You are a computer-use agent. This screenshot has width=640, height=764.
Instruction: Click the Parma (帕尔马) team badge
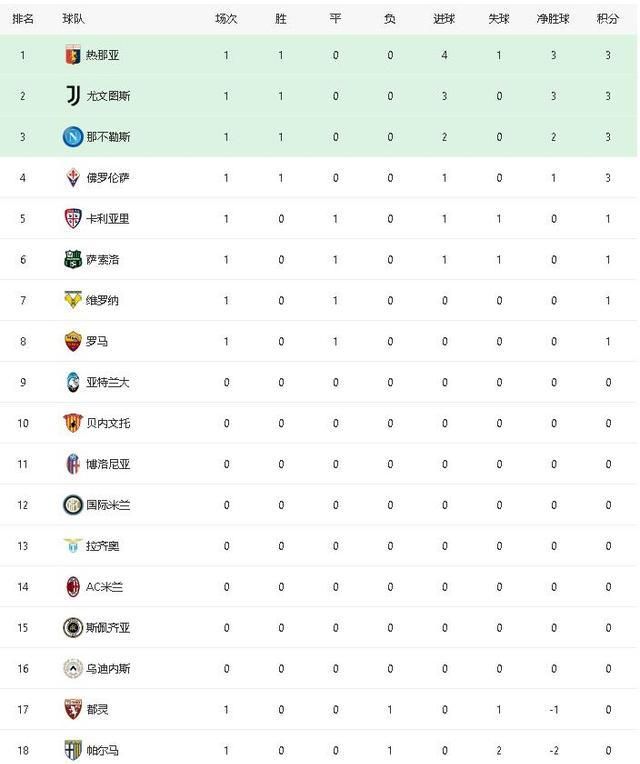[73, 750]
